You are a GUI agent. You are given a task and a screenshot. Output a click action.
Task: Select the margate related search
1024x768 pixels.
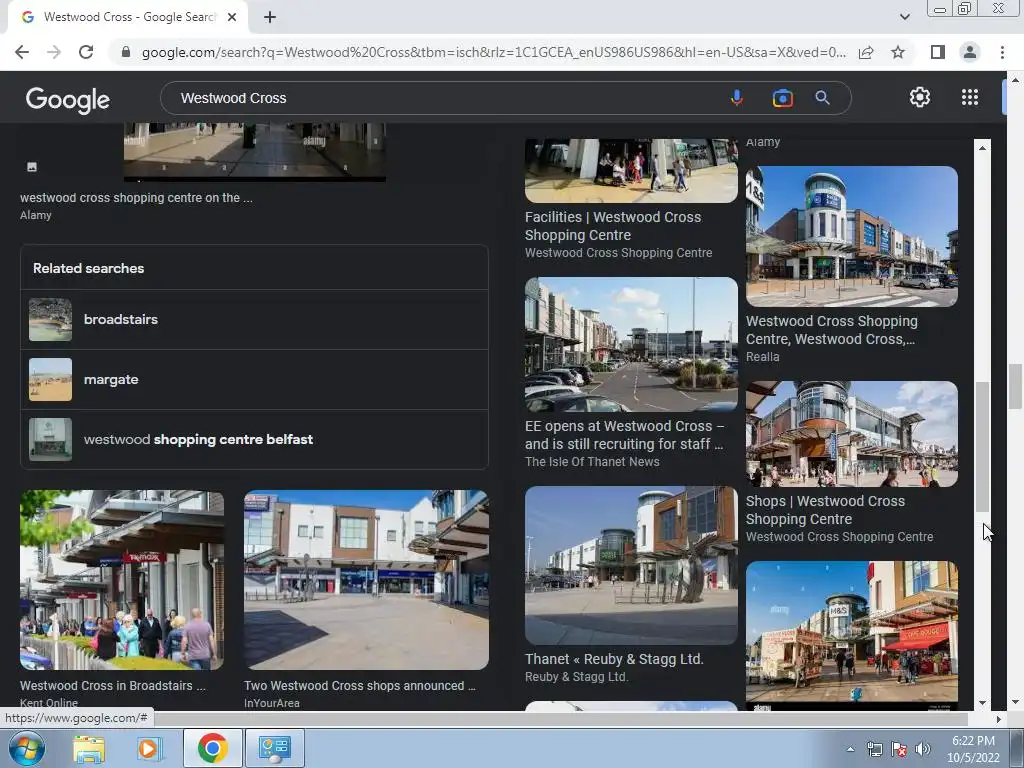click(254, 379)
